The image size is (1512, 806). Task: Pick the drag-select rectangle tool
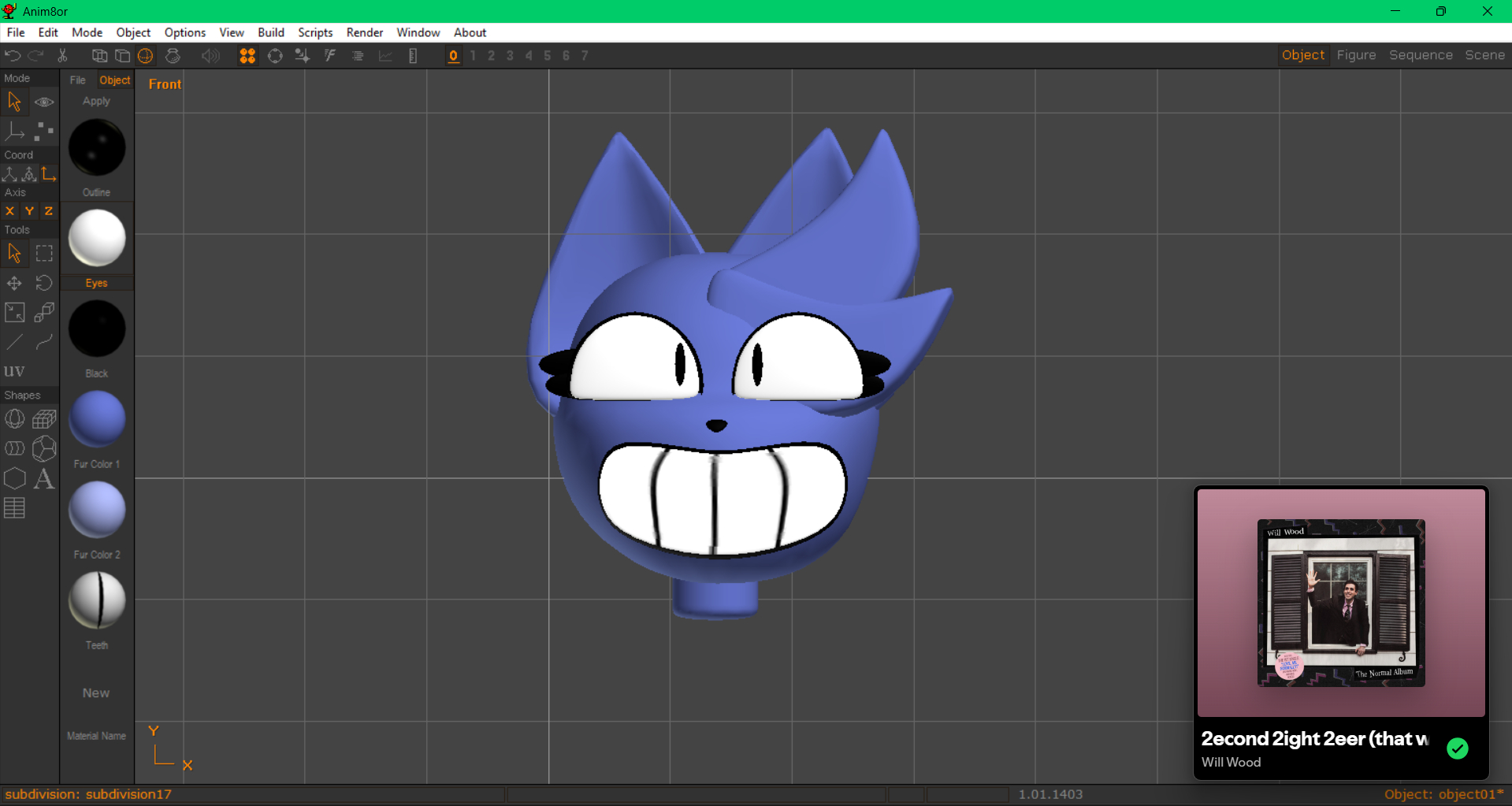(x=44, y=254)
